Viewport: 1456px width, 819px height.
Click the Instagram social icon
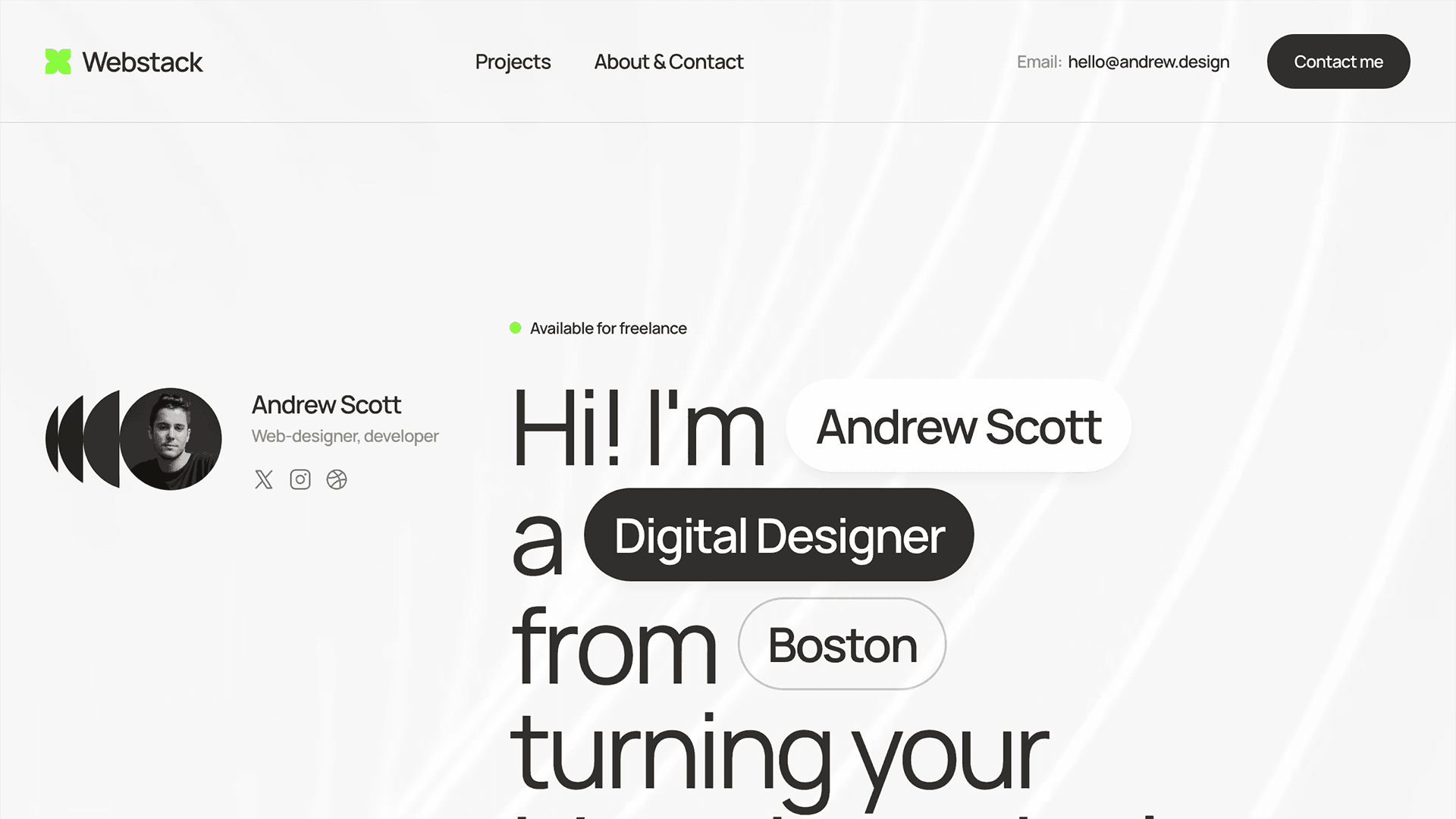(x=301, y=479)
